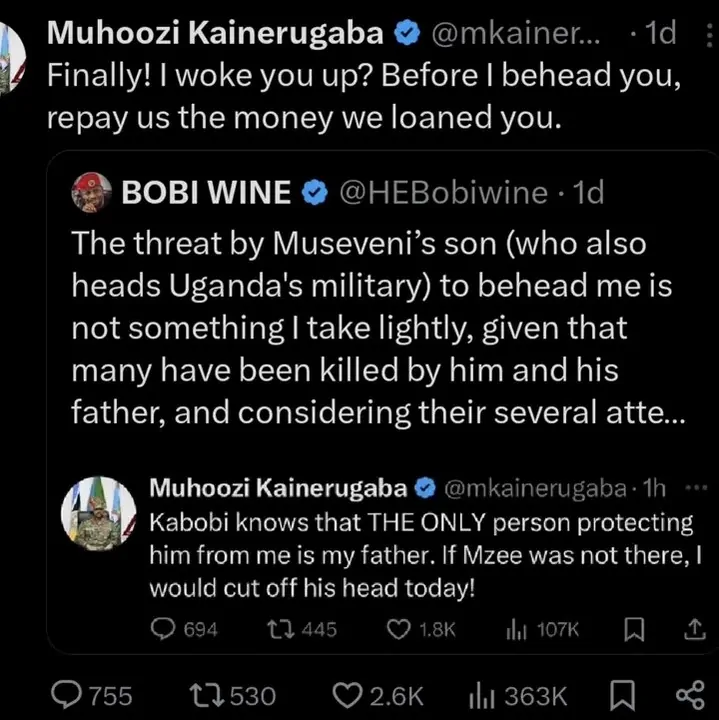
Task: Open the BOBI WINE display name
Action: (x=205, y=194)
